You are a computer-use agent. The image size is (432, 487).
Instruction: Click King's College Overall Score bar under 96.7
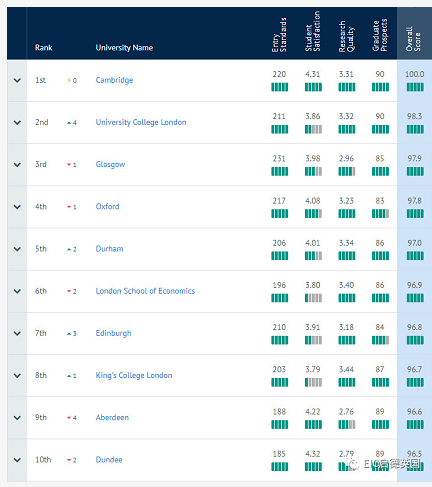click(x=415, y=382)
